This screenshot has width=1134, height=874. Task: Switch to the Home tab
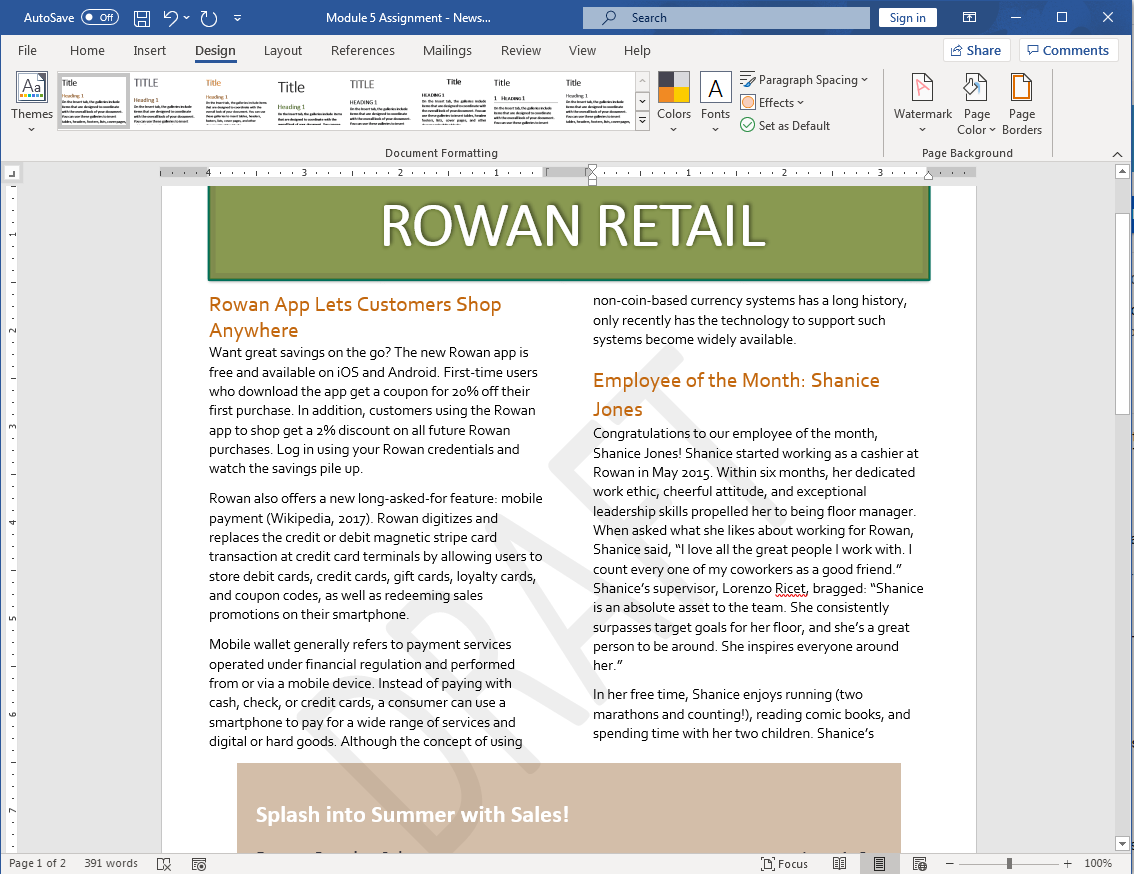[x=88, y=50]
